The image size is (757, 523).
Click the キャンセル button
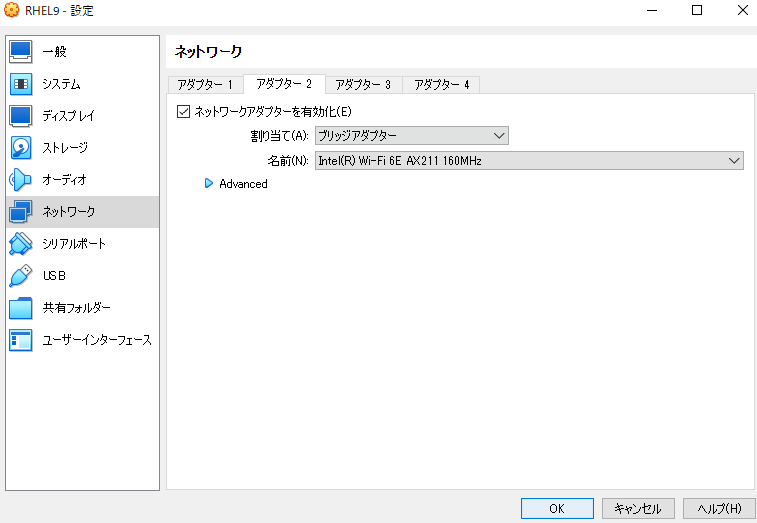(638, 509)
